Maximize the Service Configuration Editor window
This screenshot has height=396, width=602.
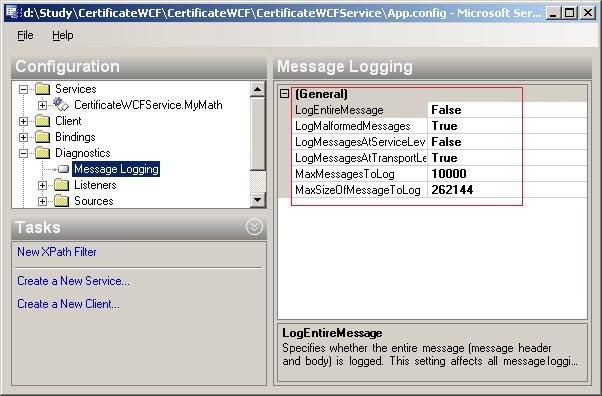click(x=569, y=13)
